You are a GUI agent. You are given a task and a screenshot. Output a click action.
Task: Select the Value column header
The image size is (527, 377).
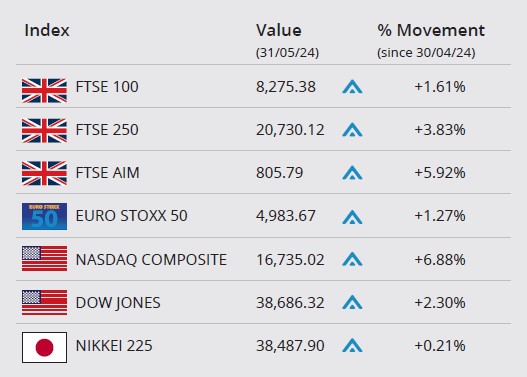[x=279, y=31]
